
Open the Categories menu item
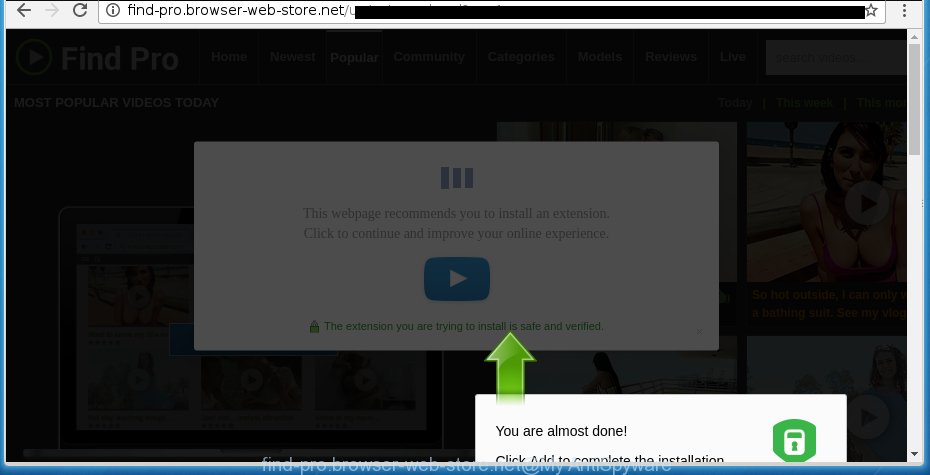pyautogui.click(x=521, y=57)
